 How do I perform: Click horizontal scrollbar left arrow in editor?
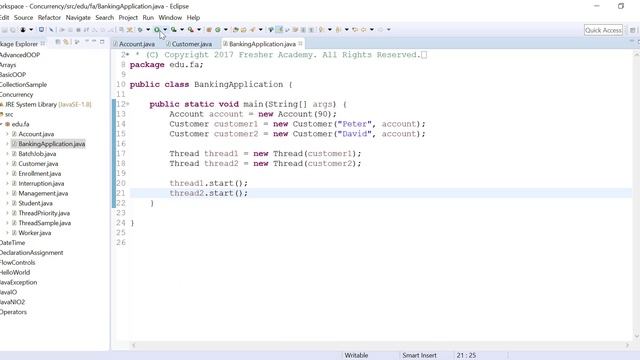click(x=133, y=345)
